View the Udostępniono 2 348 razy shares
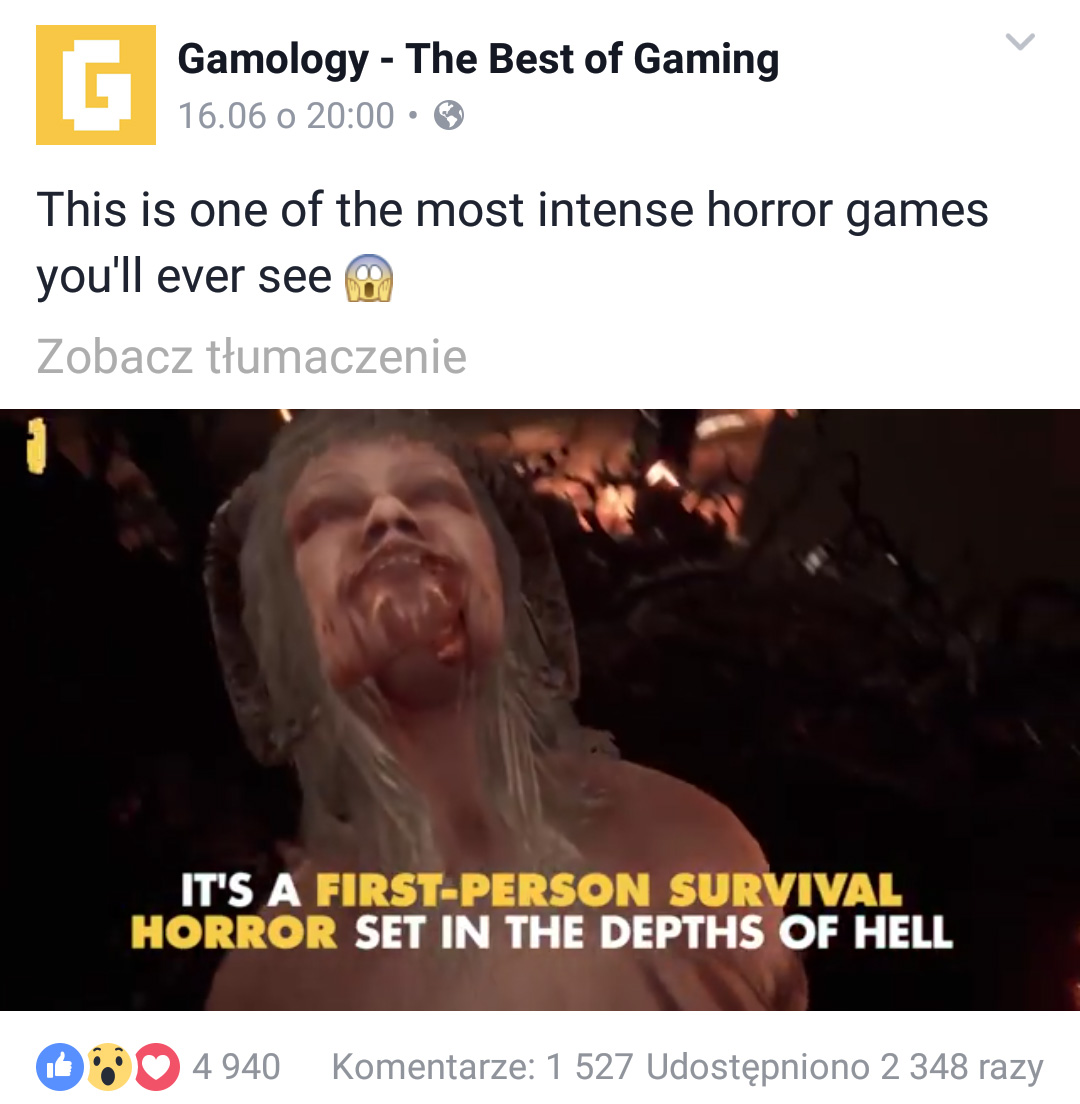Image resolution: width=1080 pixels, height=1104 pixels. [x=844, y=1067]
